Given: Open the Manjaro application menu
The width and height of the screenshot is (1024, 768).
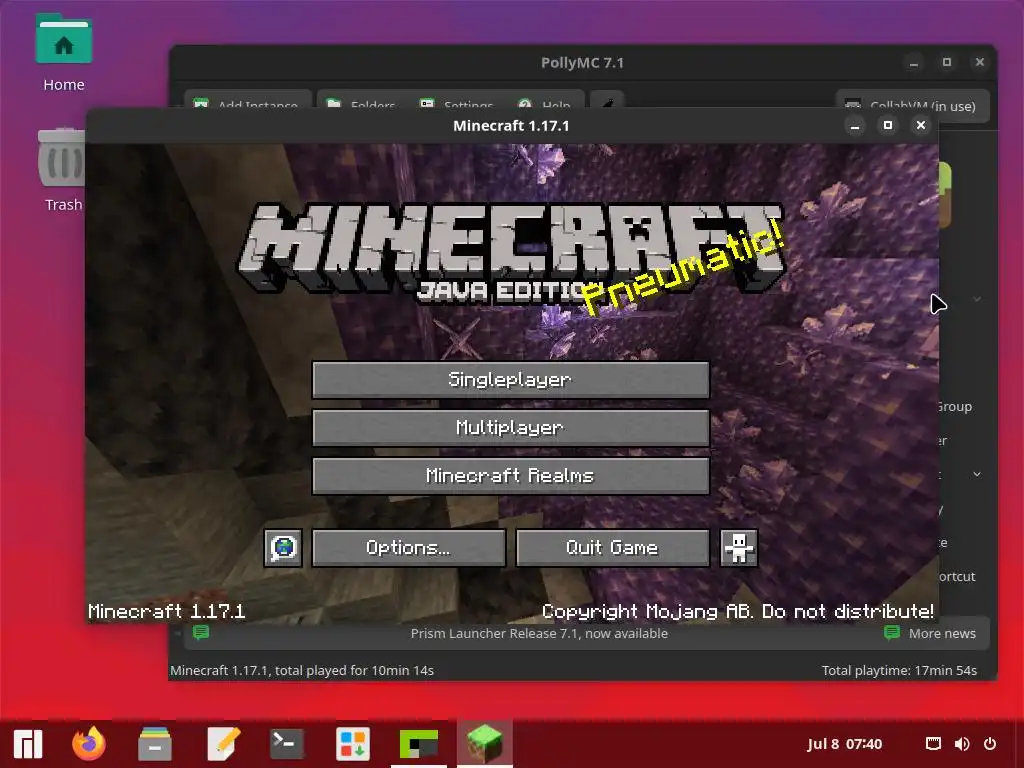Looking at the screenshot, I should coord(28,744).
